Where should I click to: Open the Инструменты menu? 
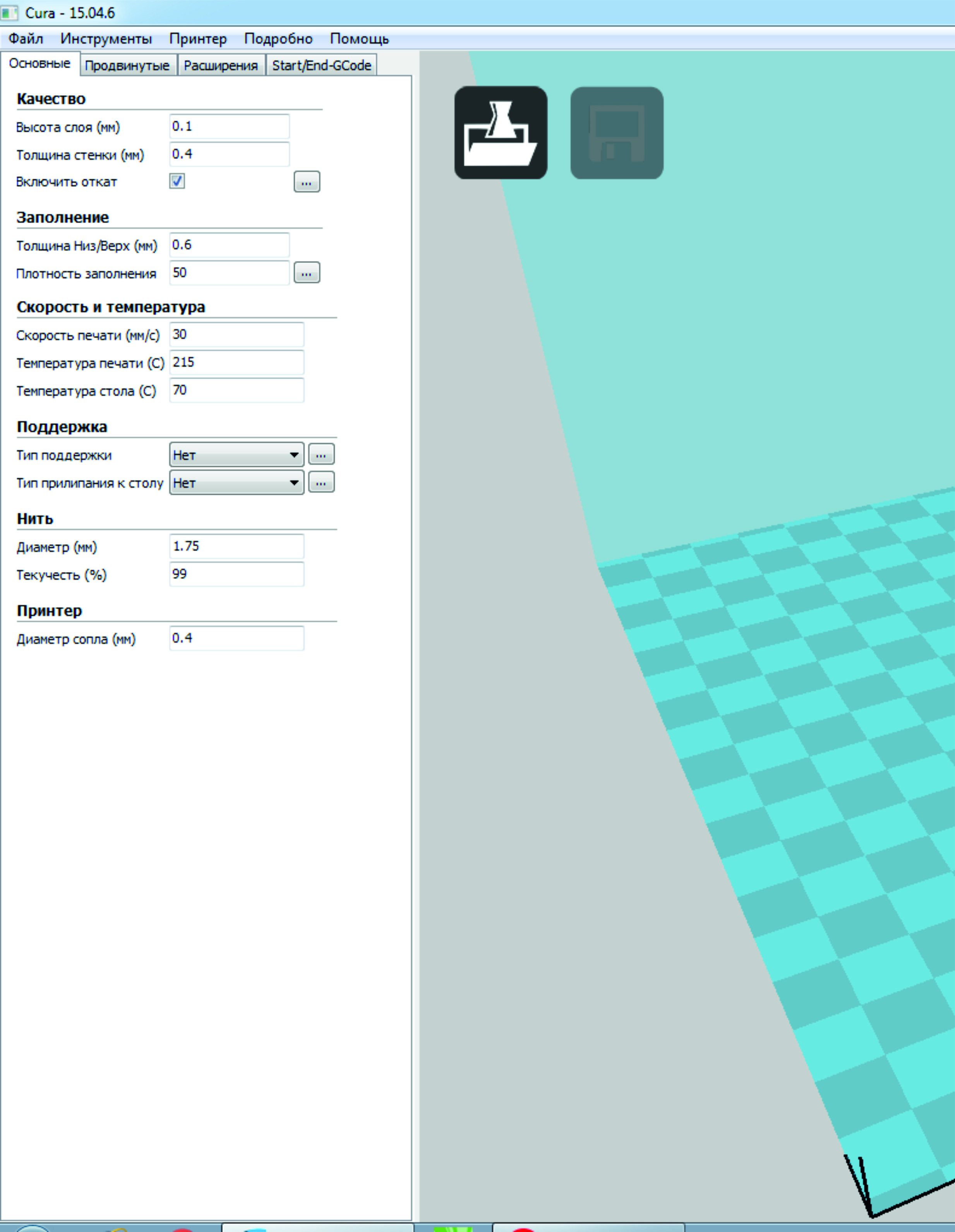click(106, 38)
